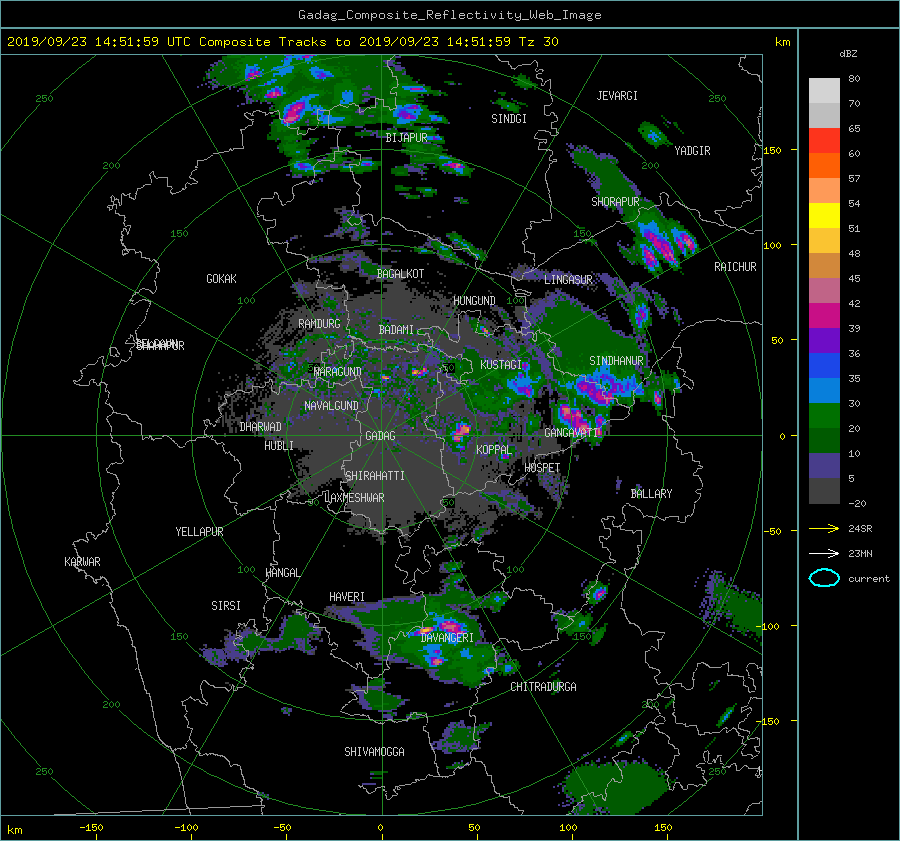Screen dimensions: 900x841
Task: Click the SHORAPUR city label
Action: pyautogui.click(x=615, y=202)
